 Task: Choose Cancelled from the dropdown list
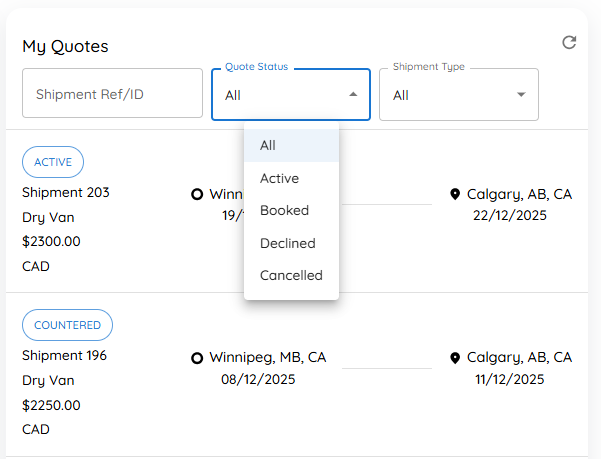point(291,275)
